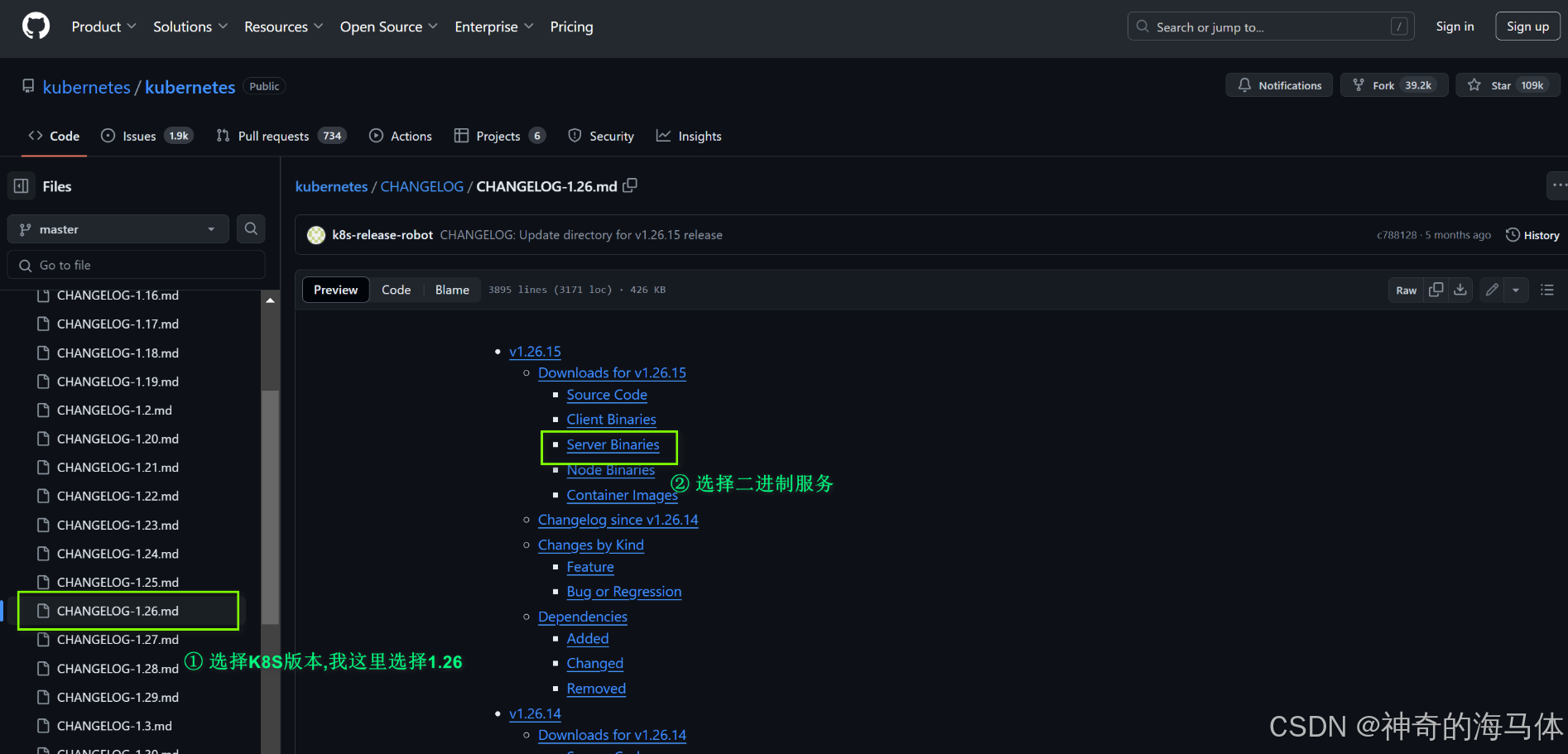Open the Issues tab
Screen dimensions: 1568x754
(147, 136)
